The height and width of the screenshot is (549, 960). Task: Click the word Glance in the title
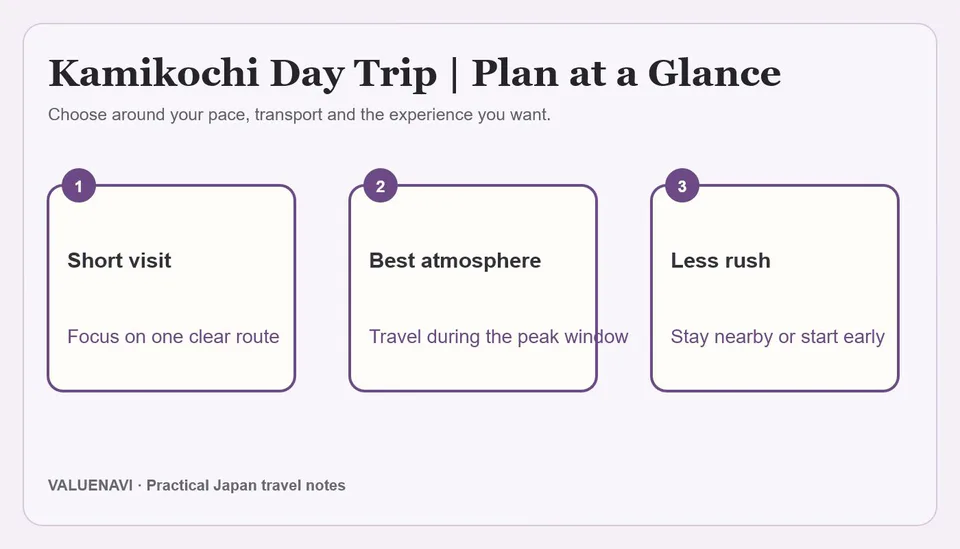coord(714,73)
